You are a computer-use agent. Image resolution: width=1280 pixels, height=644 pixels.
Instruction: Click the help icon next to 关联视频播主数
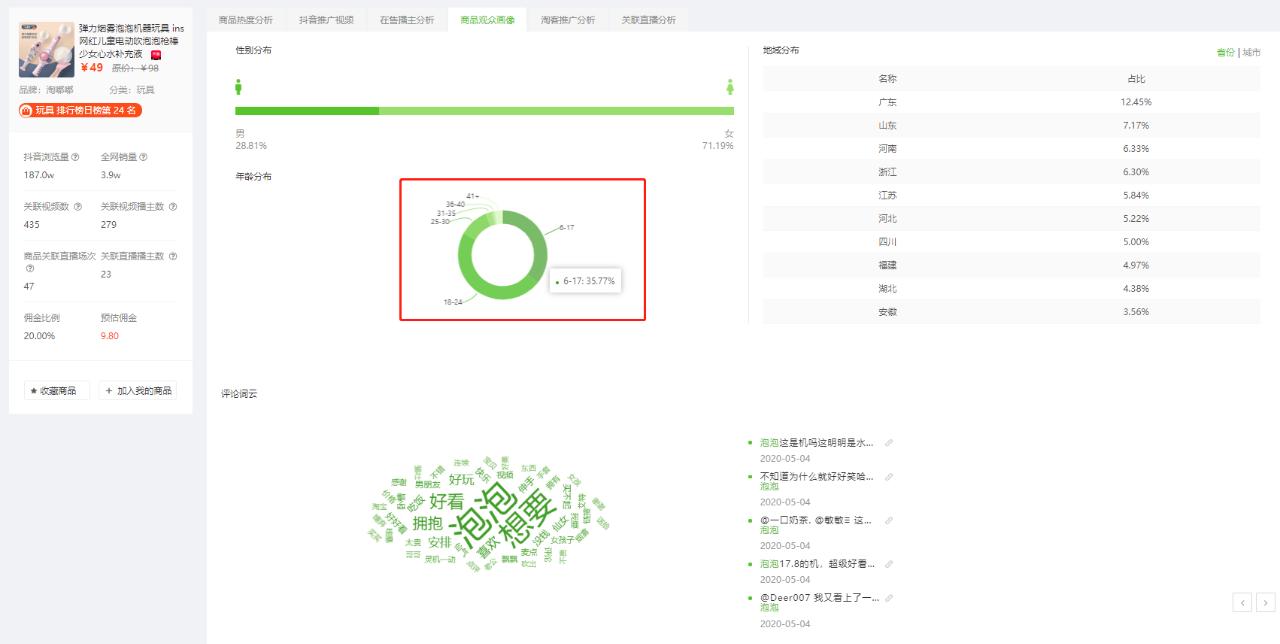pyautogui.click(x=173, y=207)
